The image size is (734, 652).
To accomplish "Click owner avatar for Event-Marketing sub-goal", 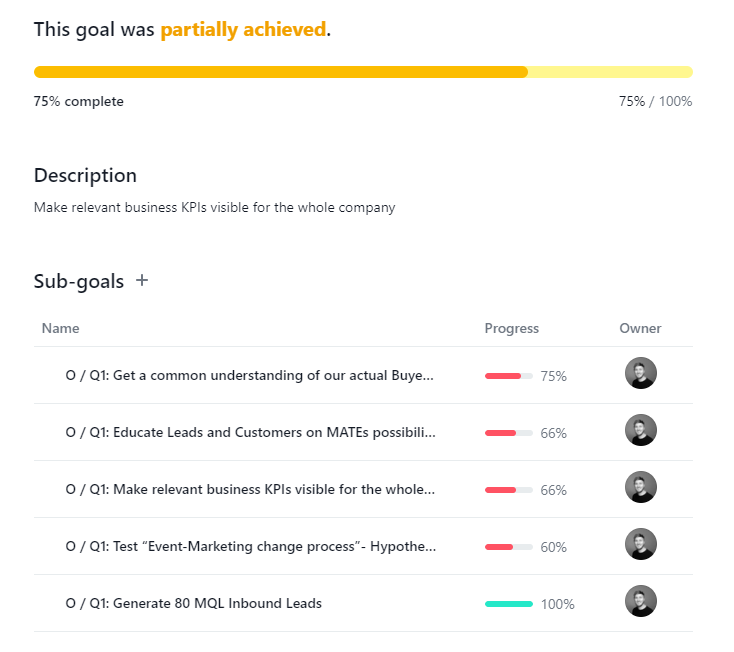I will point(640,545).
